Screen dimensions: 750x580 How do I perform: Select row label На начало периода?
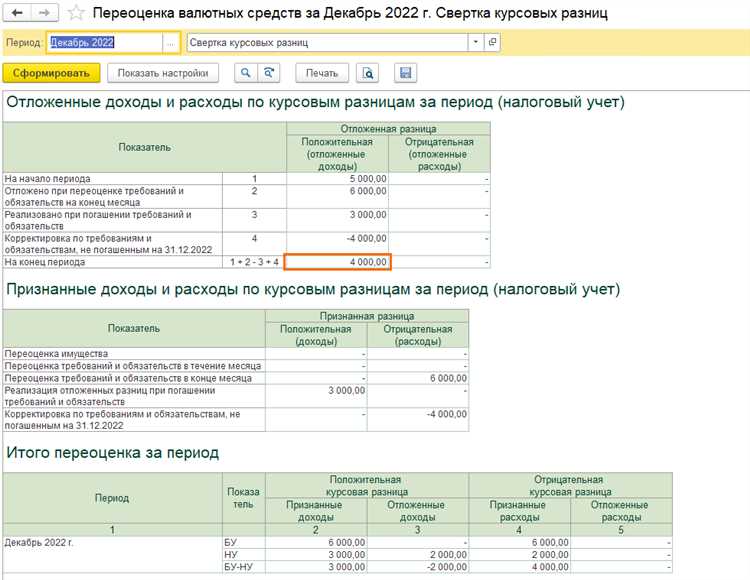(x=113, y=178)
